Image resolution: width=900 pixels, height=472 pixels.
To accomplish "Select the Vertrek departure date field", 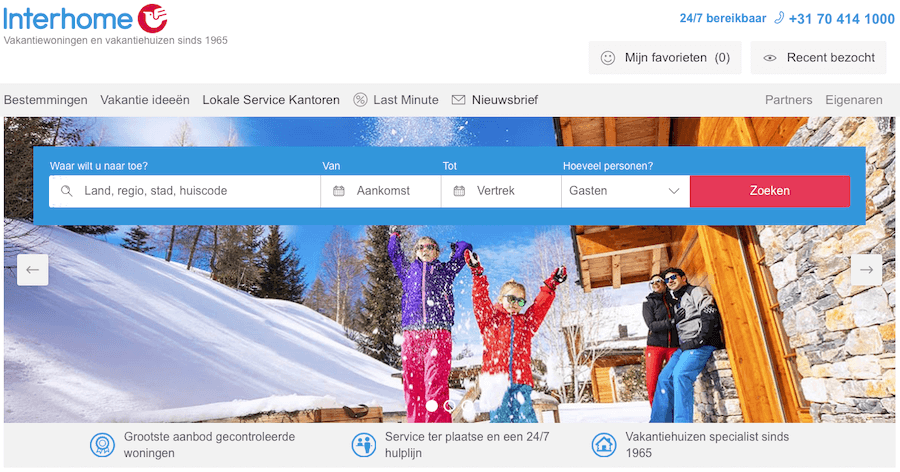I will coord(501,191).
